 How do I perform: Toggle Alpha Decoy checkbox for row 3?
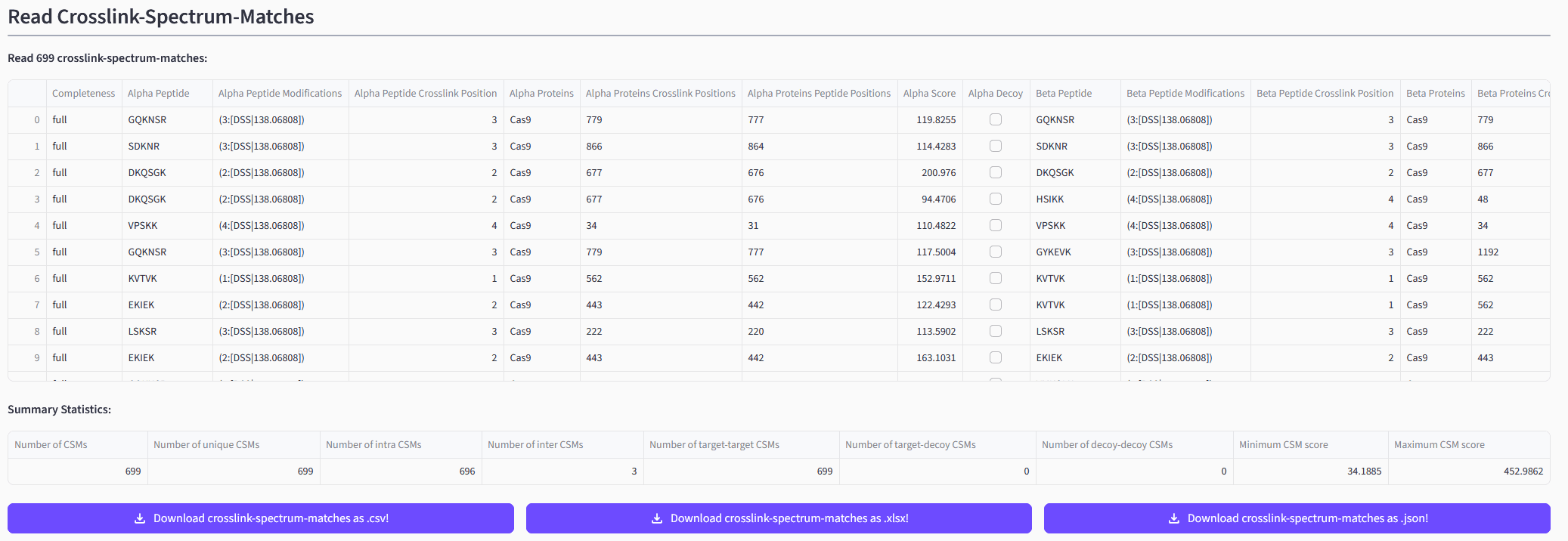(996, 199)
